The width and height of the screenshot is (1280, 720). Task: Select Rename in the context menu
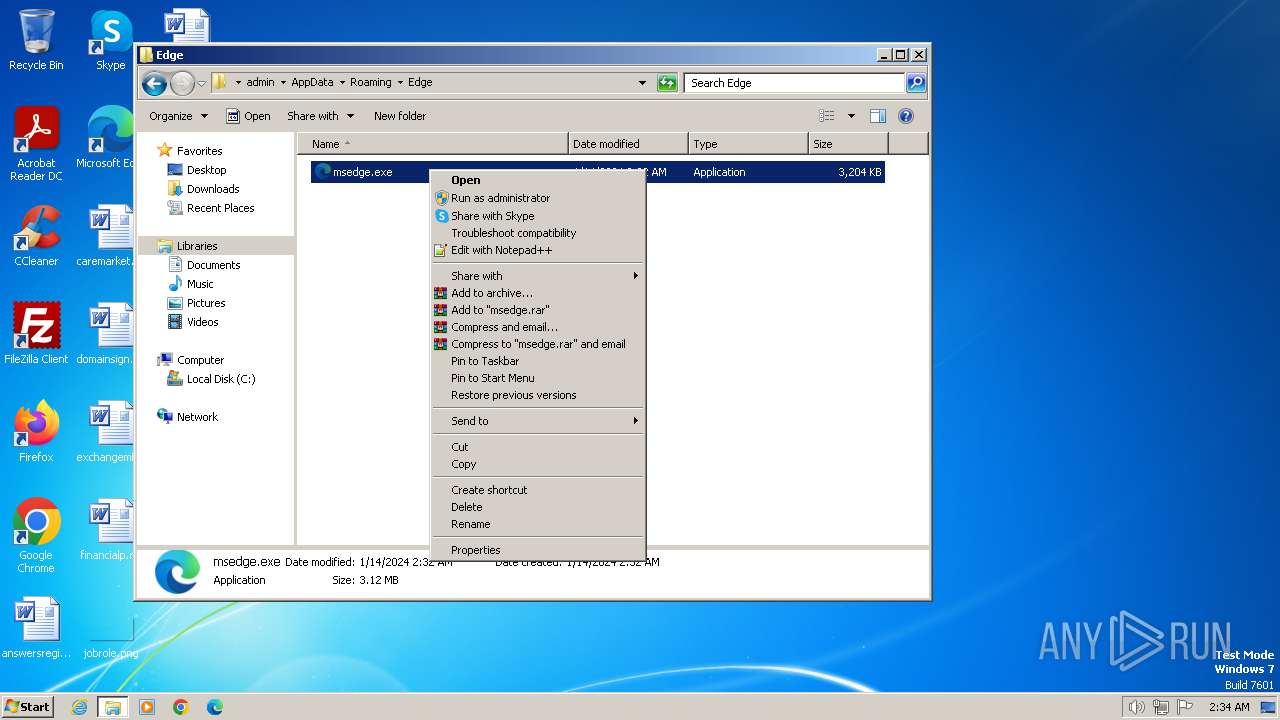click(x=538, y=524)
